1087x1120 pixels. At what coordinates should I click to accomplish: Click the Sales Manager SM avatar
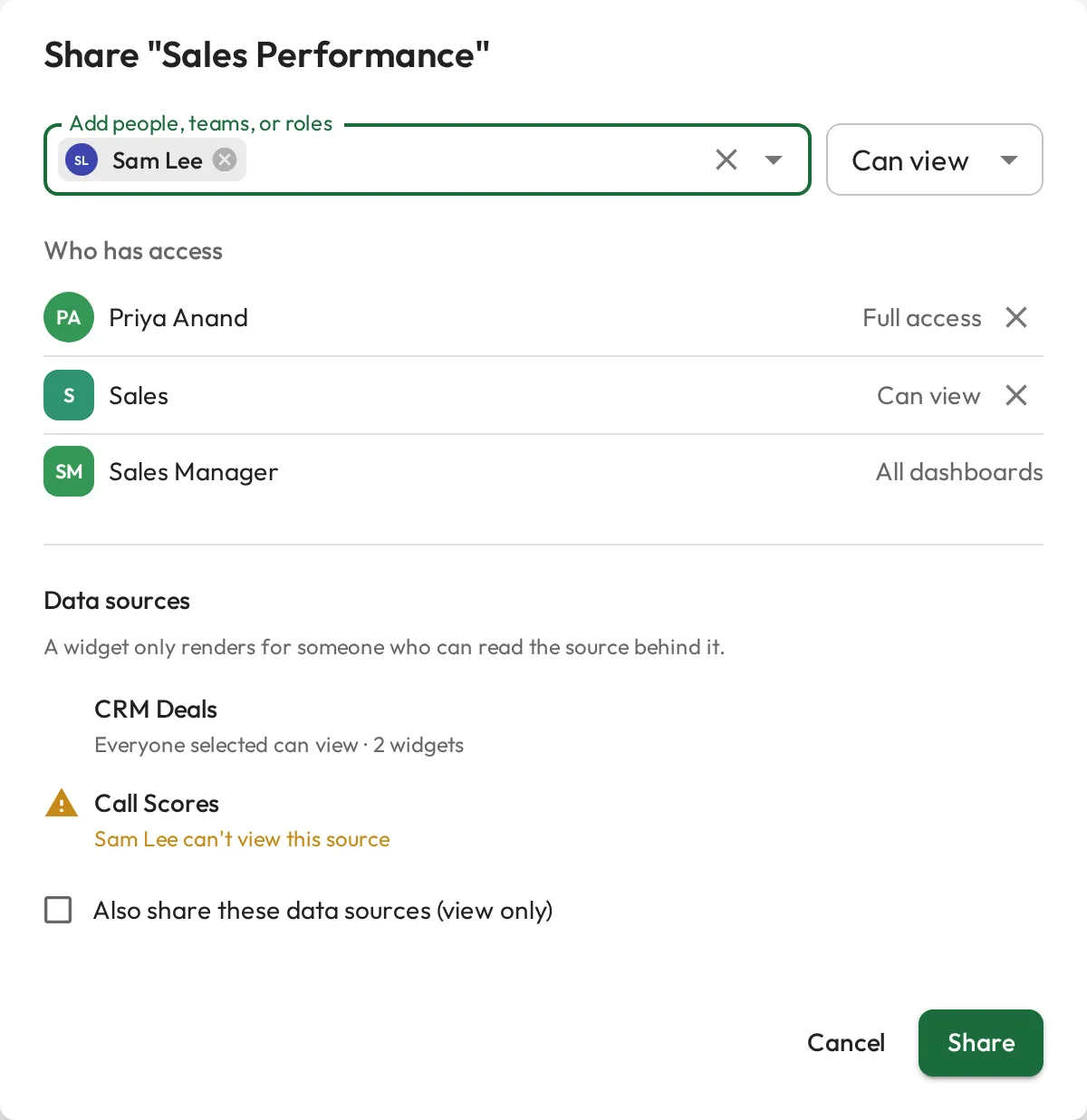tap(69, 471)
